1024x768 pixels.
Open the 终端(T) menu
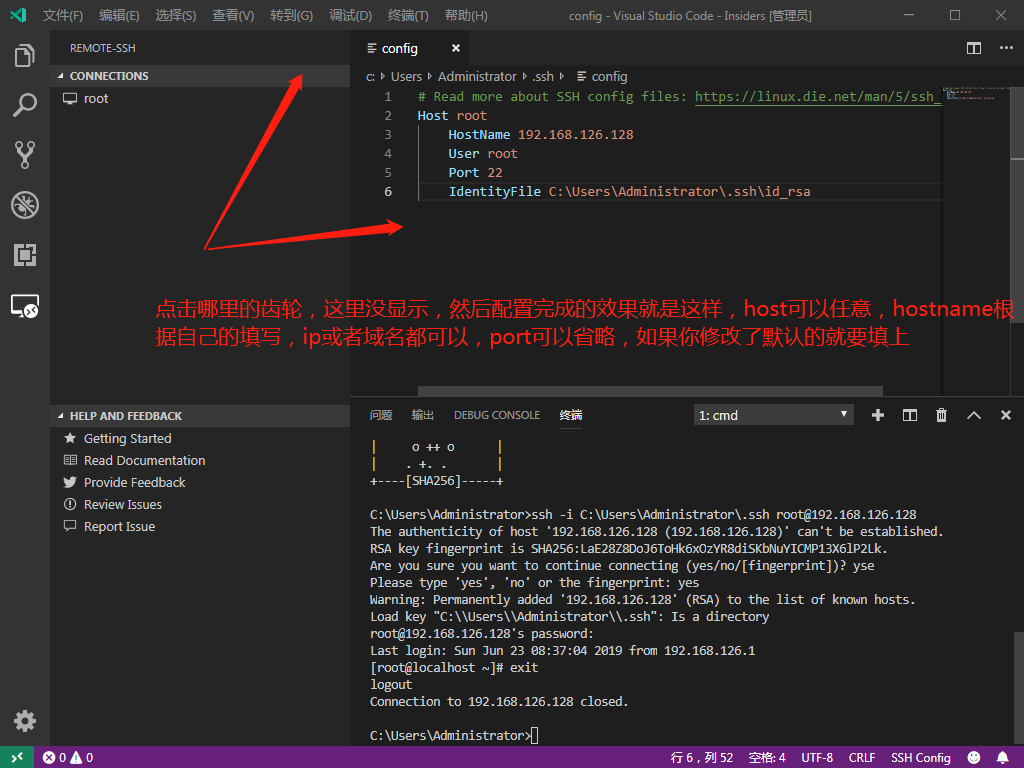coord(406,15)
